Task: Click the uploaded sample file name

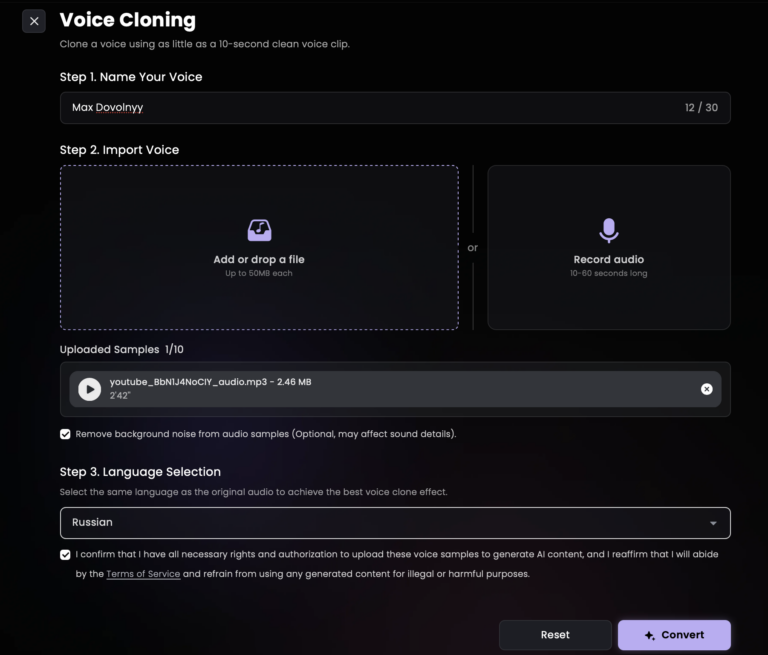Action: [x=210, y=382]
